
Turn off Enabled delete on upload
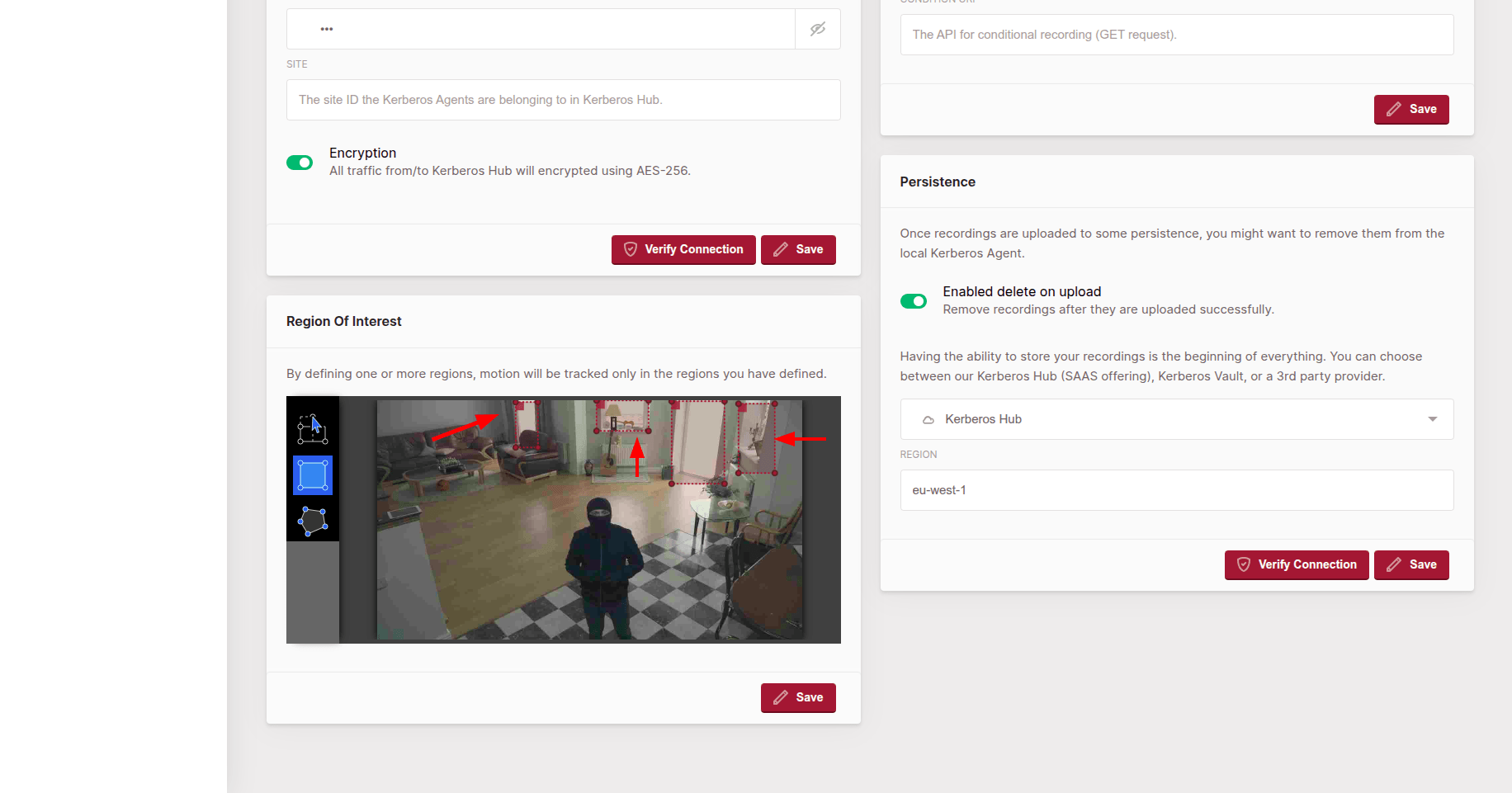(914, 301)
